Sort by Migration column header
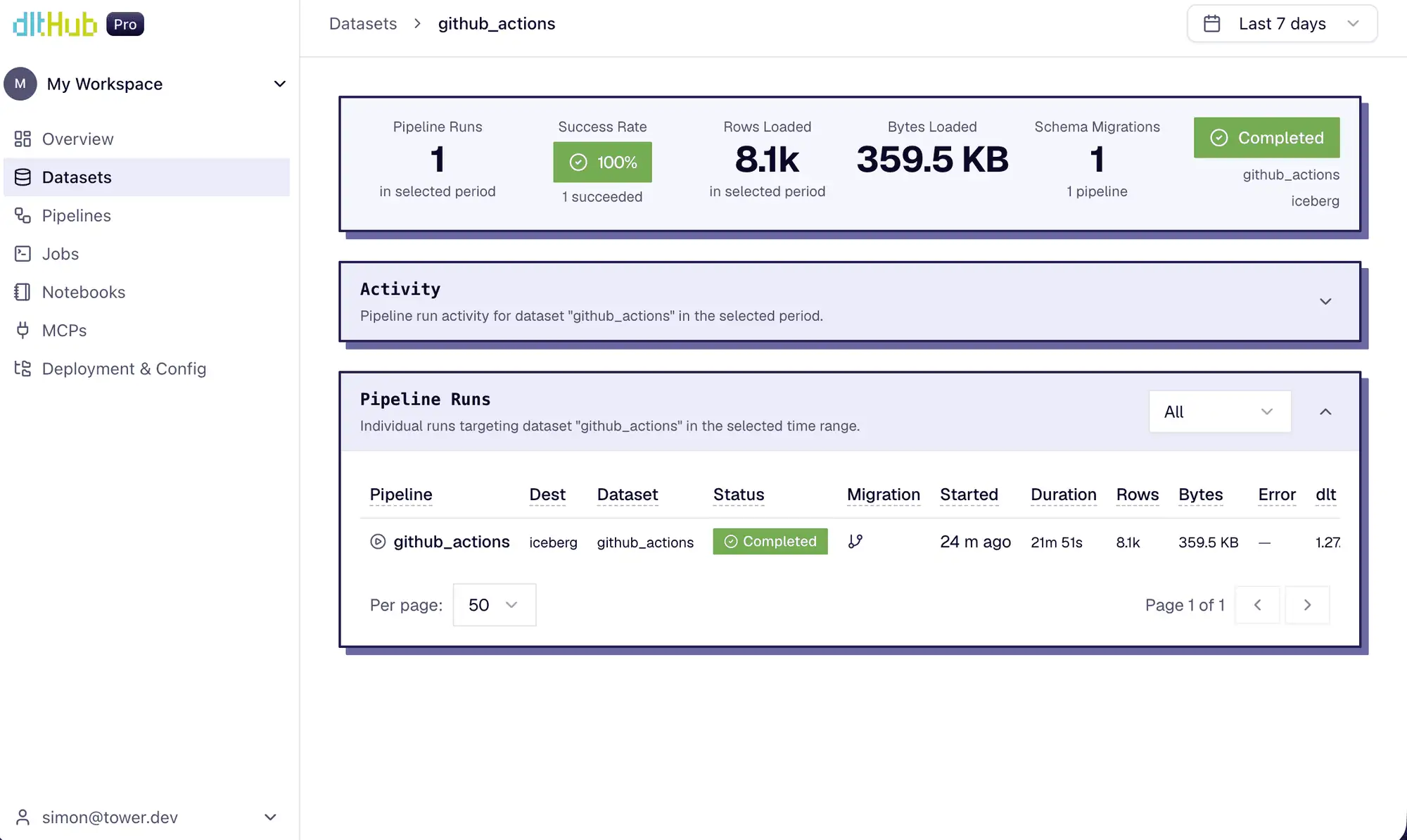 (884, 495)
